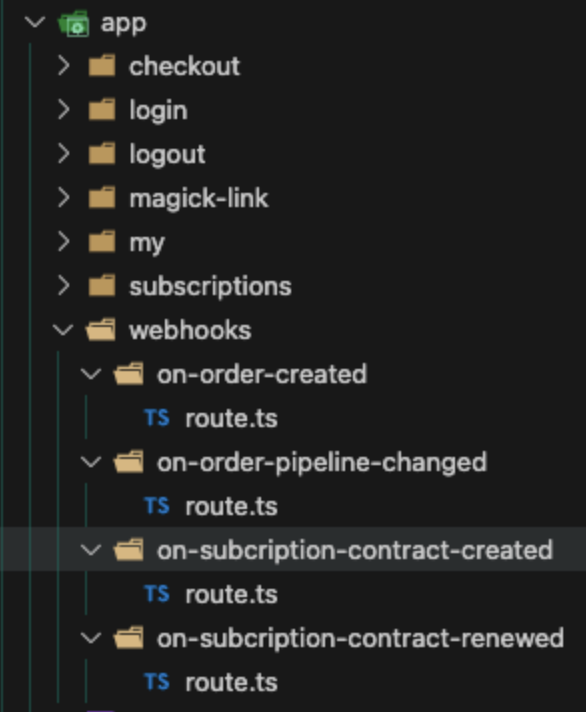Expand the my folder chevron
586x712 pixels.
64,242
